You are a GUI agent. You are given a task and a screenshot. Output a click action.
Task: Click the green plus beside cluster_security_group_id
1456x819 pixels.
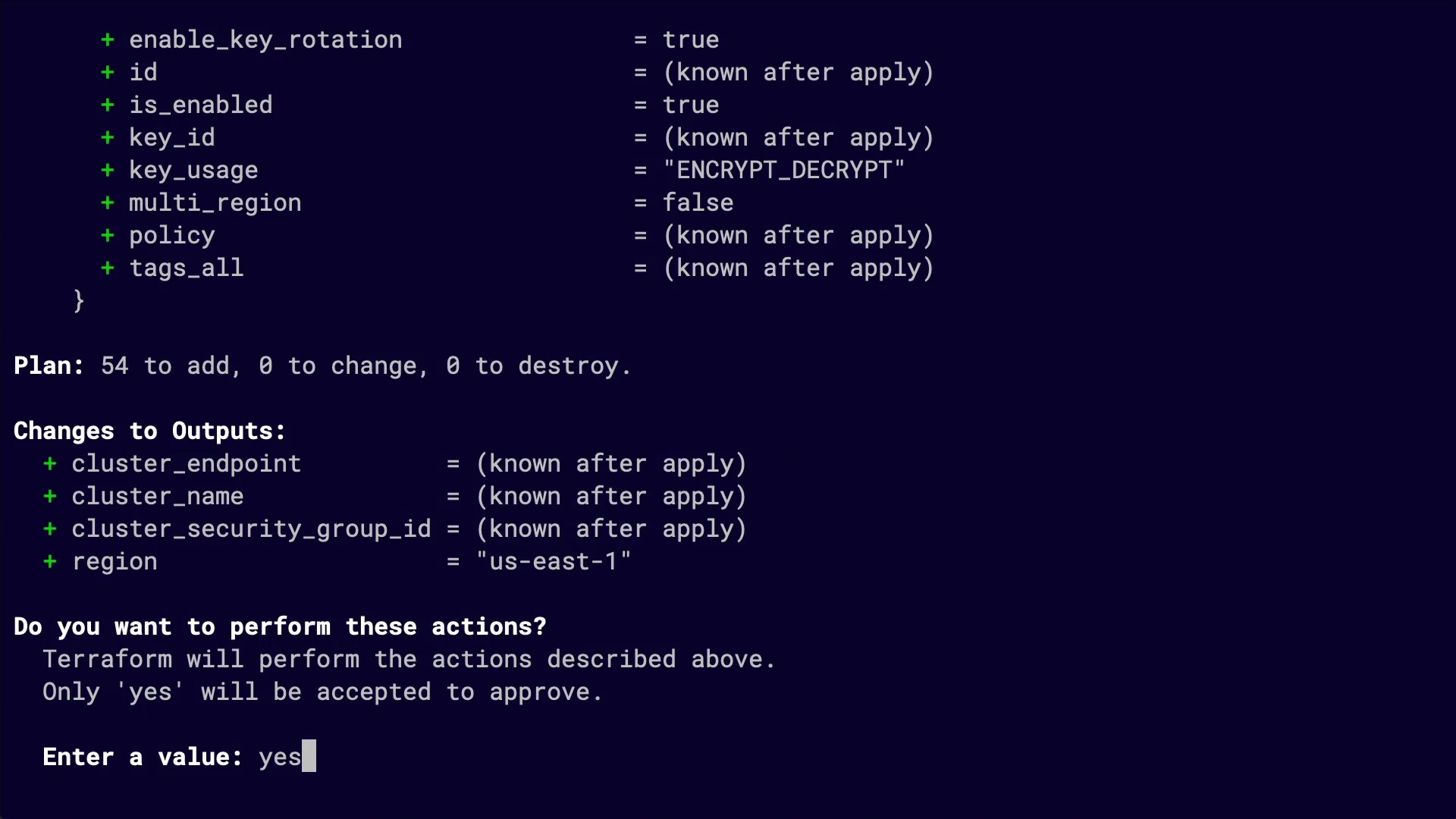(50, 529)
